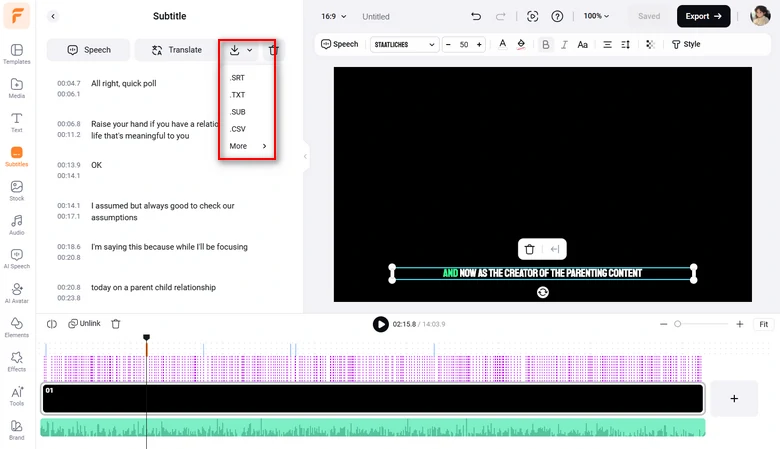Decrease font size with minus button
Viewport: 780px width, 449px height.
448,44
